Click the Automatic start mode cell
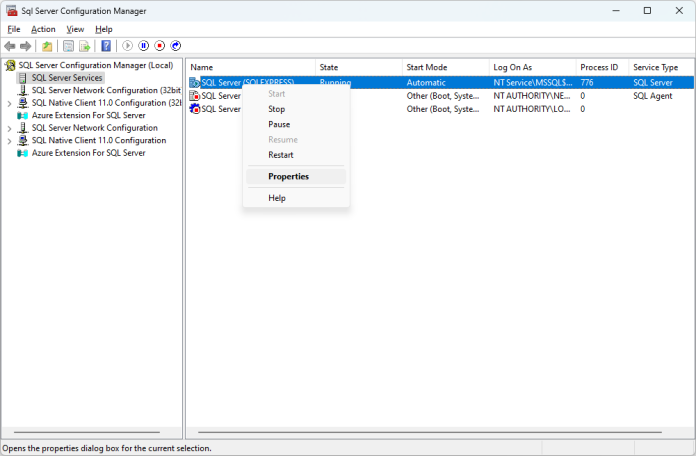This screenshot has width=696, height=456. [x=426, y=83]
